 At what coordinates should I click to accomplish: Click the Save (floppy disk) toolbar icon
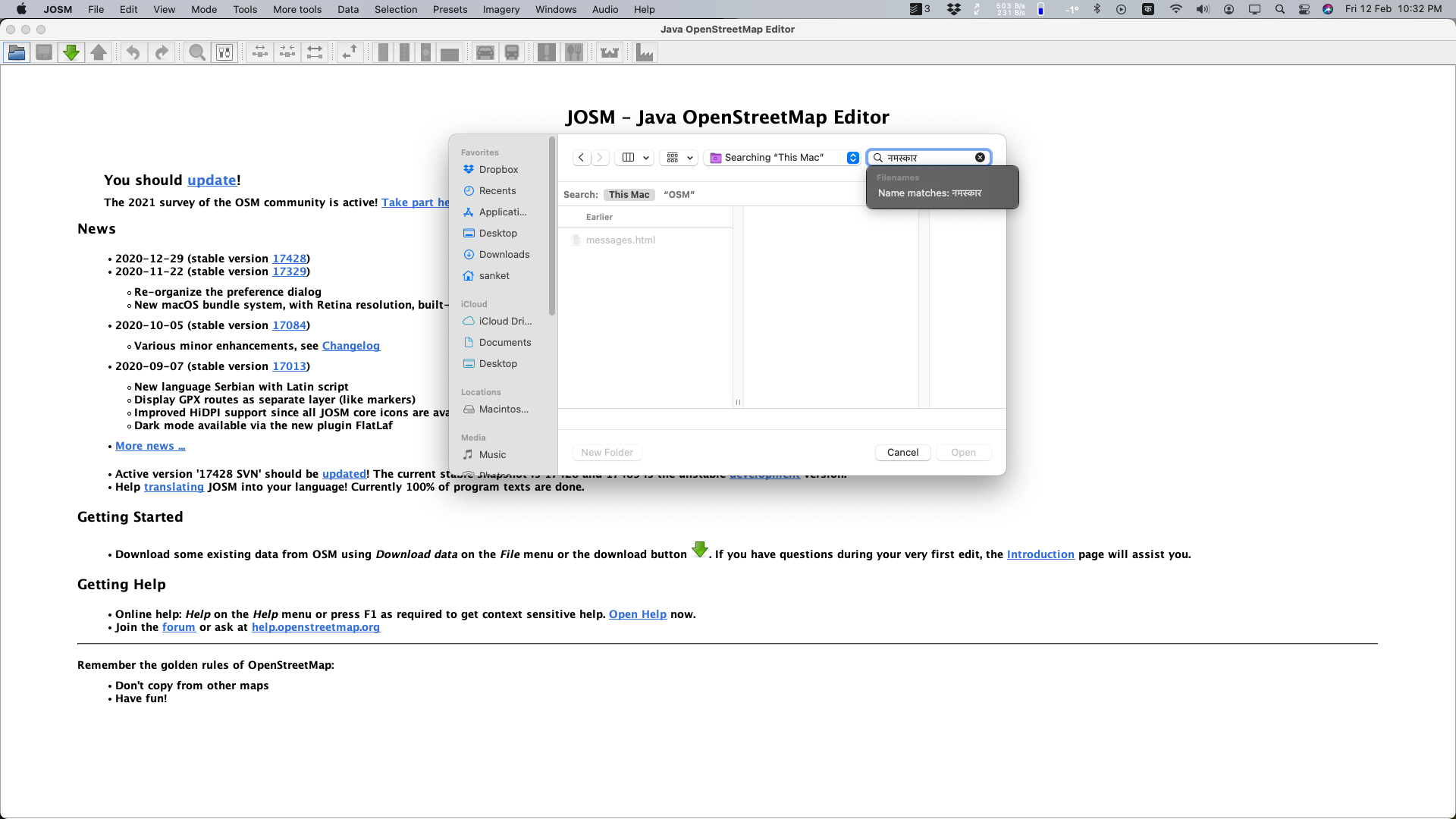[44, 52]
